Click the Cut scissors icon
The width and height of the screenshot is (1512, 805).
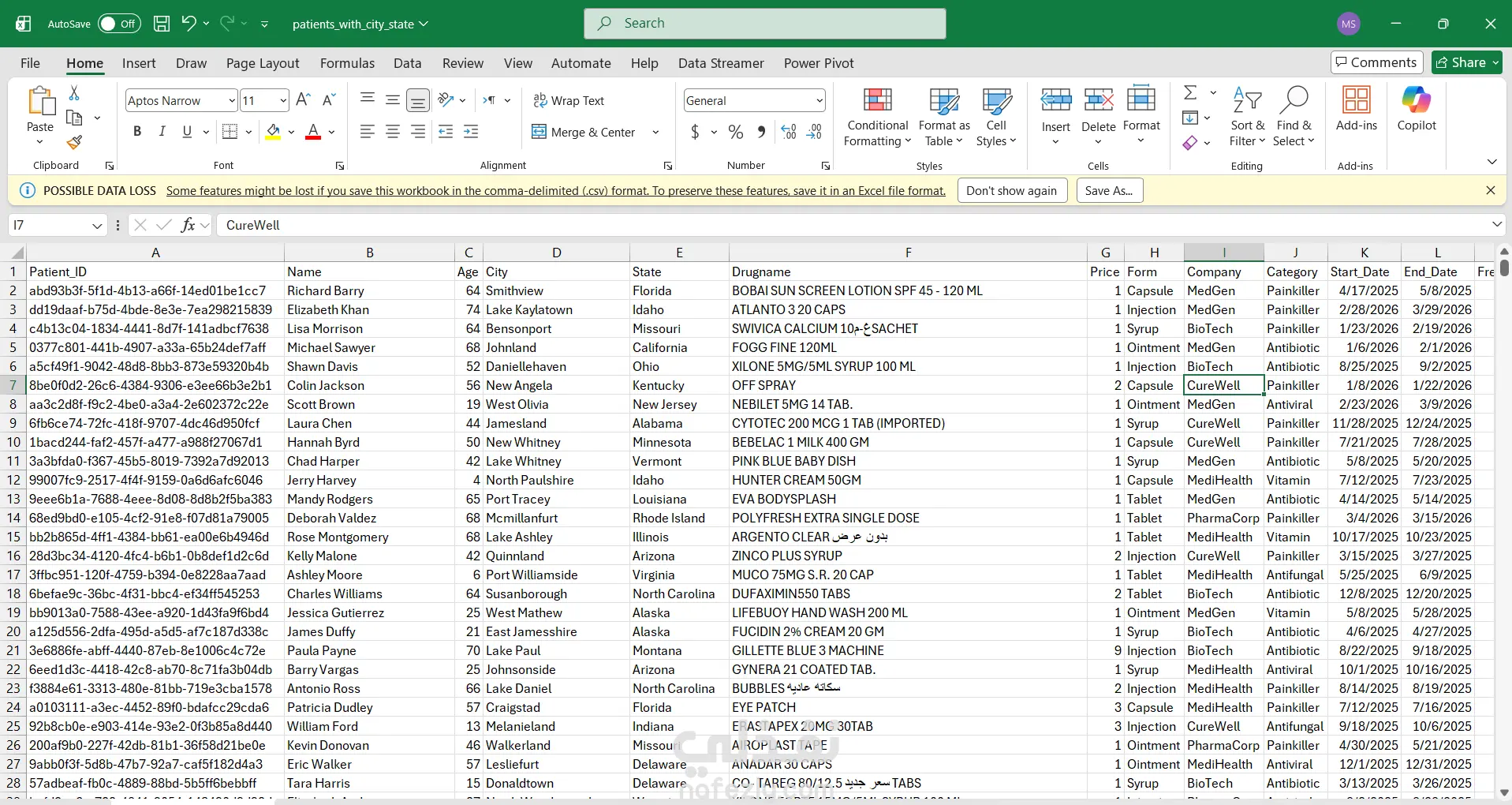[x=74, y=93]
